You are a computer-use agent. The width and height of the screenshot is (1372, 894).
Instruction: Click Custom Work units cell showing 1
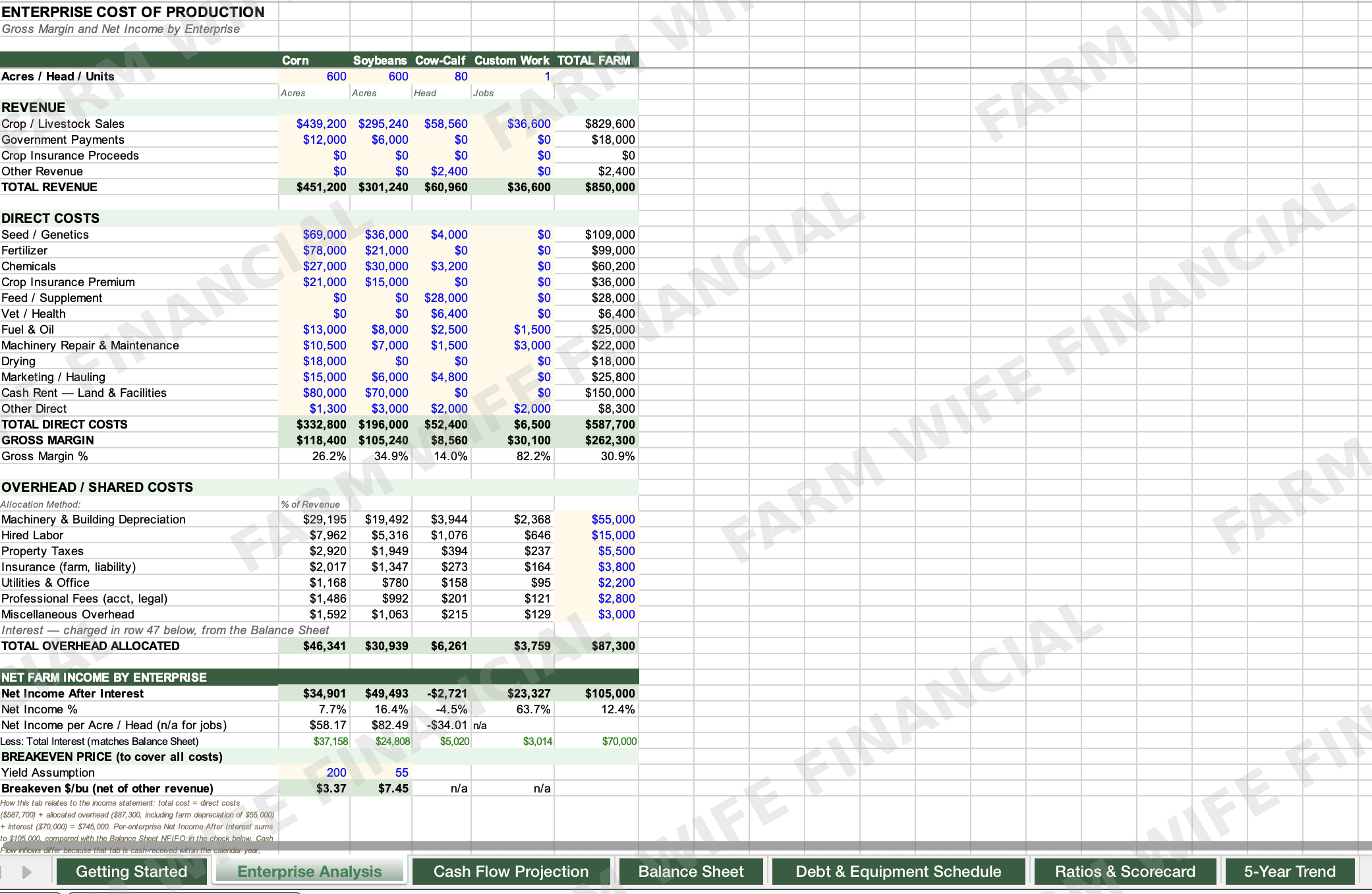tap(513, 76)
